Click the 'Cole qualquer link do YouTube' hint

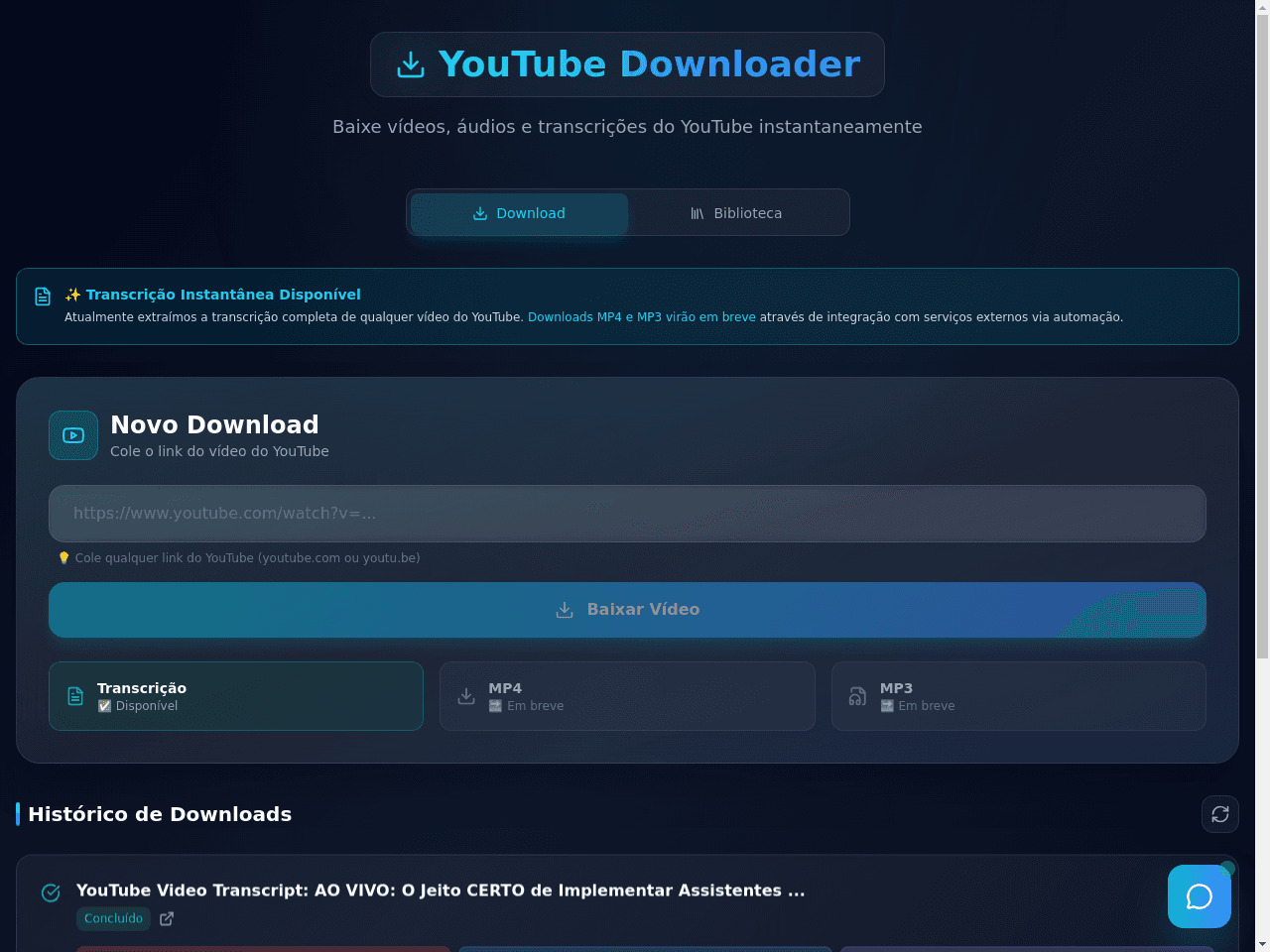click(239, 558)
